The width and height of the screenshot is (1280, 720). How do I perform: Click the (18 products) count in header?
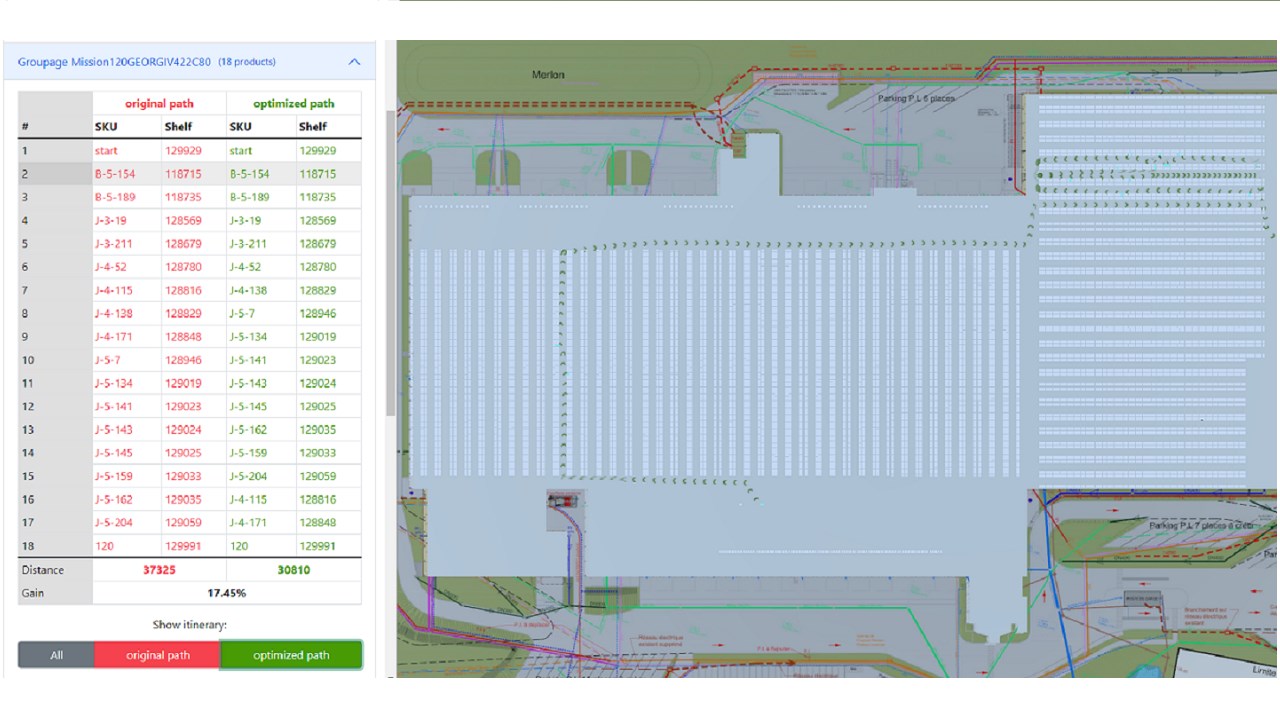[247, 62]
